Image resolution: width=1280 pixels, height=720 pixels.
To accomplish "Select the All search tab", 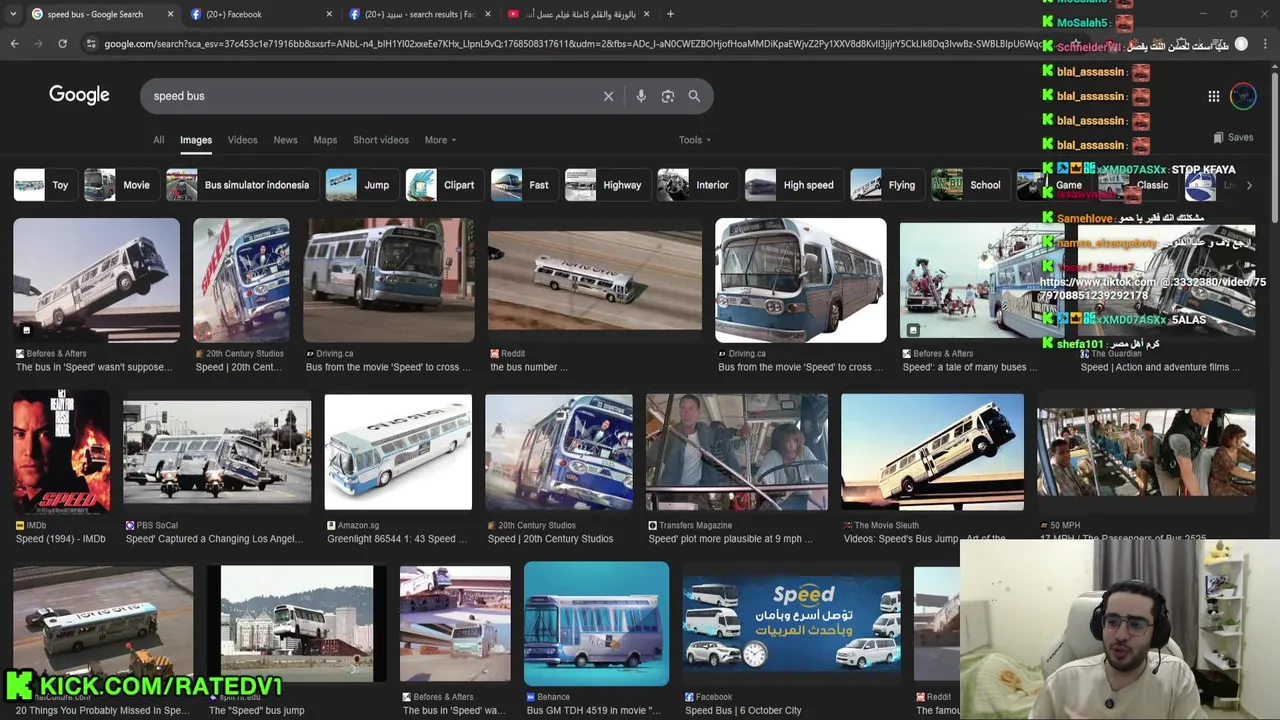I will click(158, 140).
